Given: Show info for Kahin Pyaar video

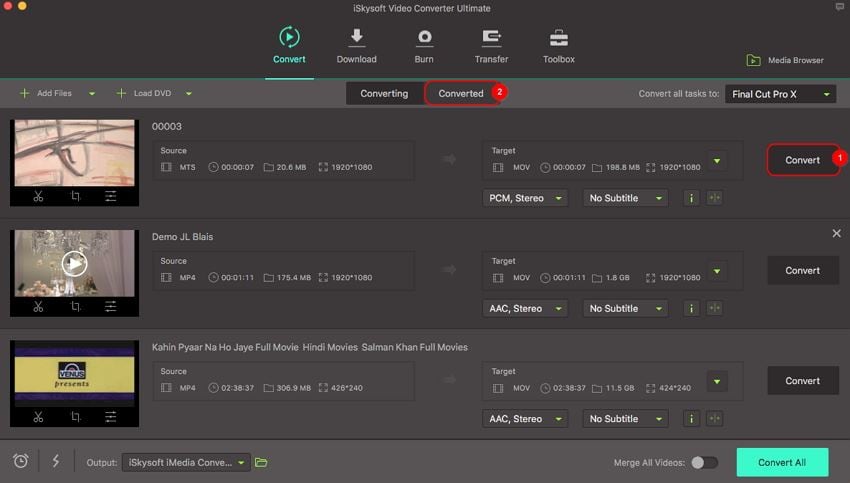Looking at the screenshot, I should [691, 419].
